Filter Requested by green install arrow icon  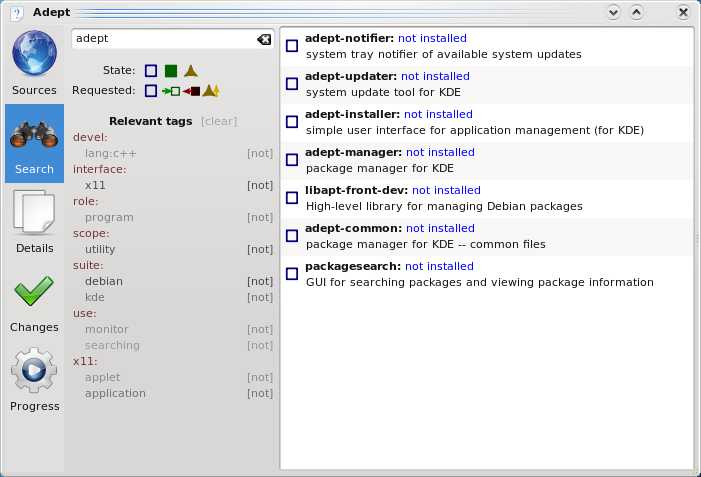tap(171, 91)
